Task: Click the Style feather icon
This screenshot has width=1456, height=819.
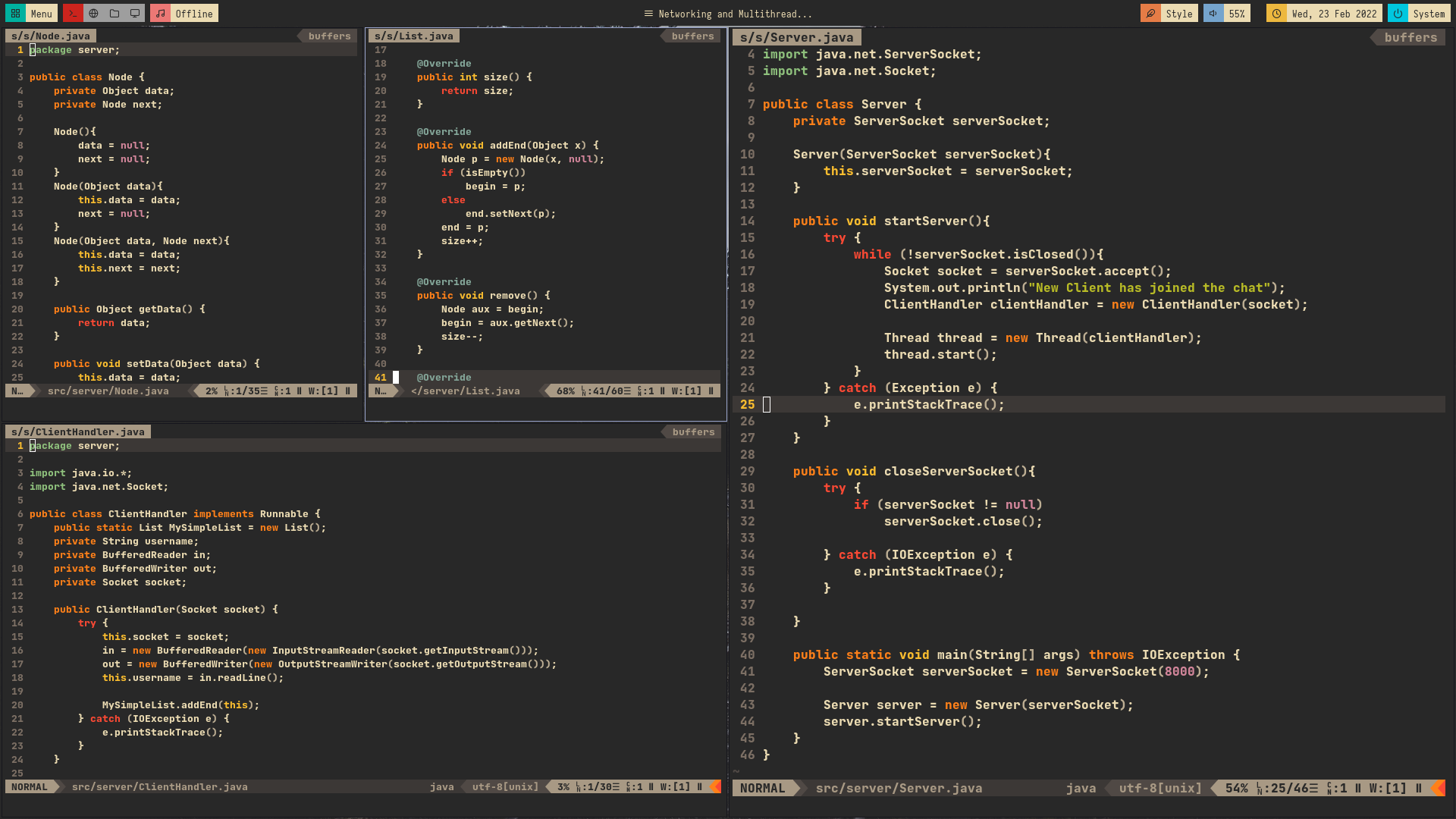Action: pos(1150,14)
